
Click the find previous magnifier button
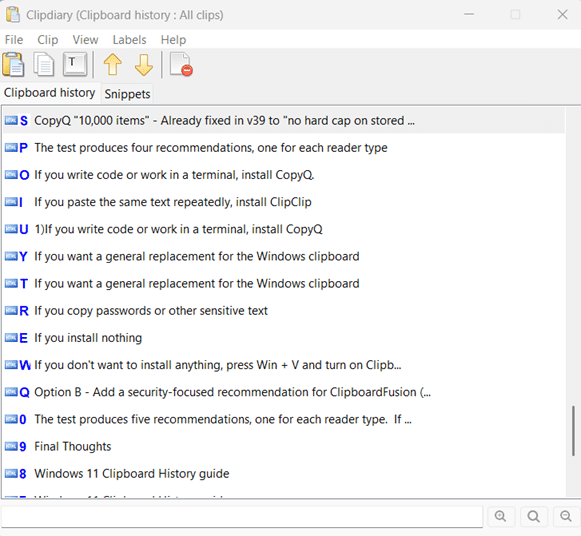(501, 516)
